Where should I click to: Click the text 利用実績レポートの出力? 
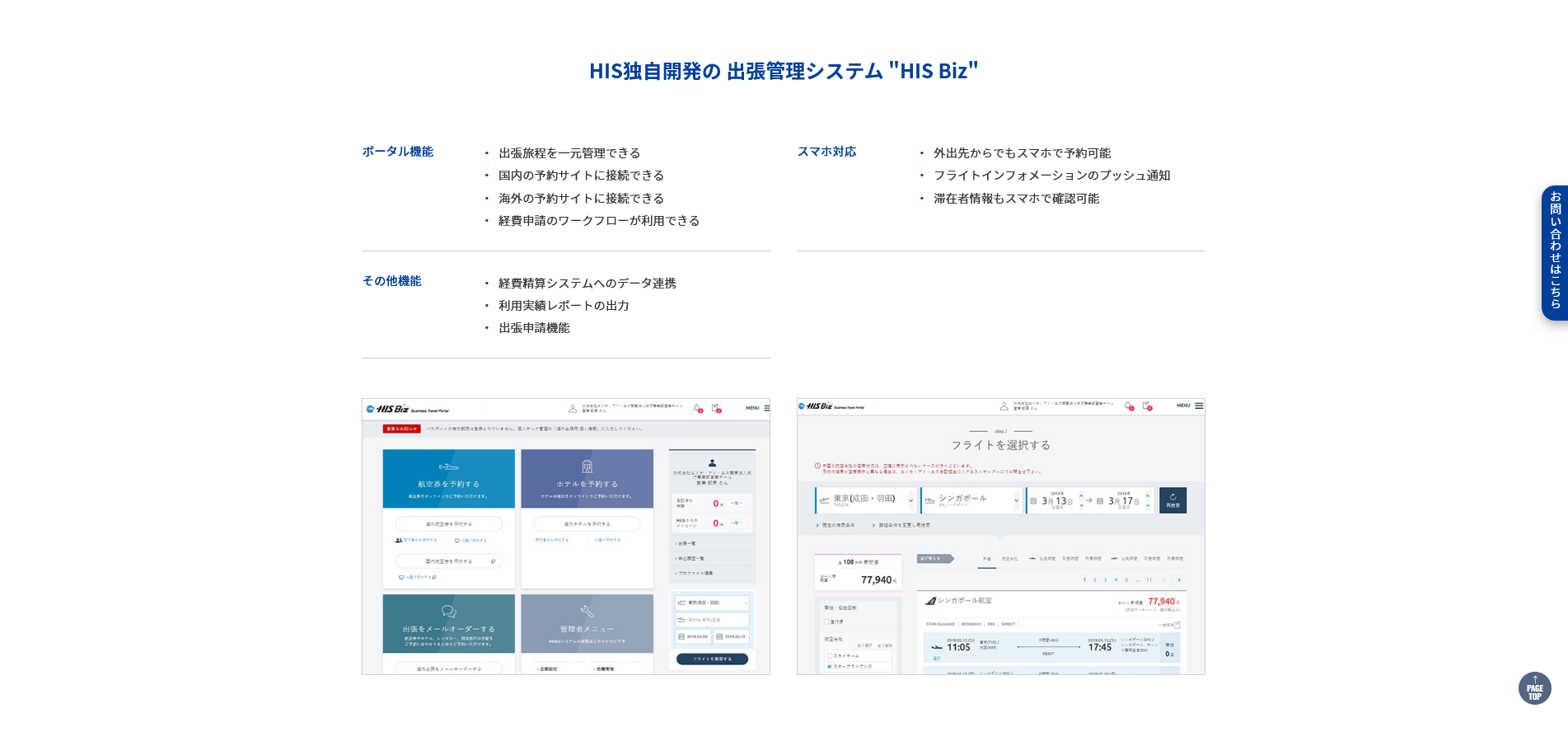564,306
